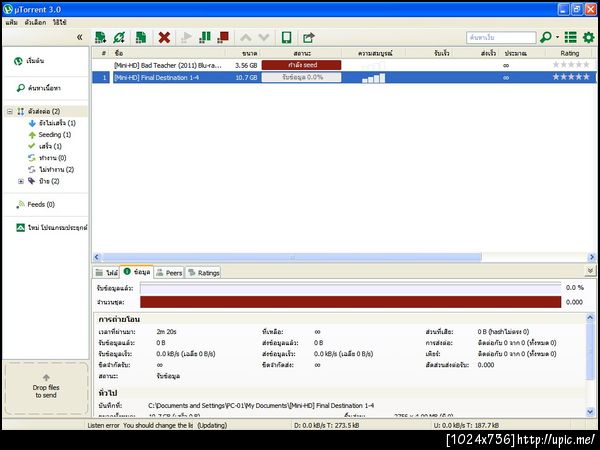The height and width of the screenshot is (450, 600).
Task: Click the download speed D: 0.0 kB/s status
Action: coord(326,425)
